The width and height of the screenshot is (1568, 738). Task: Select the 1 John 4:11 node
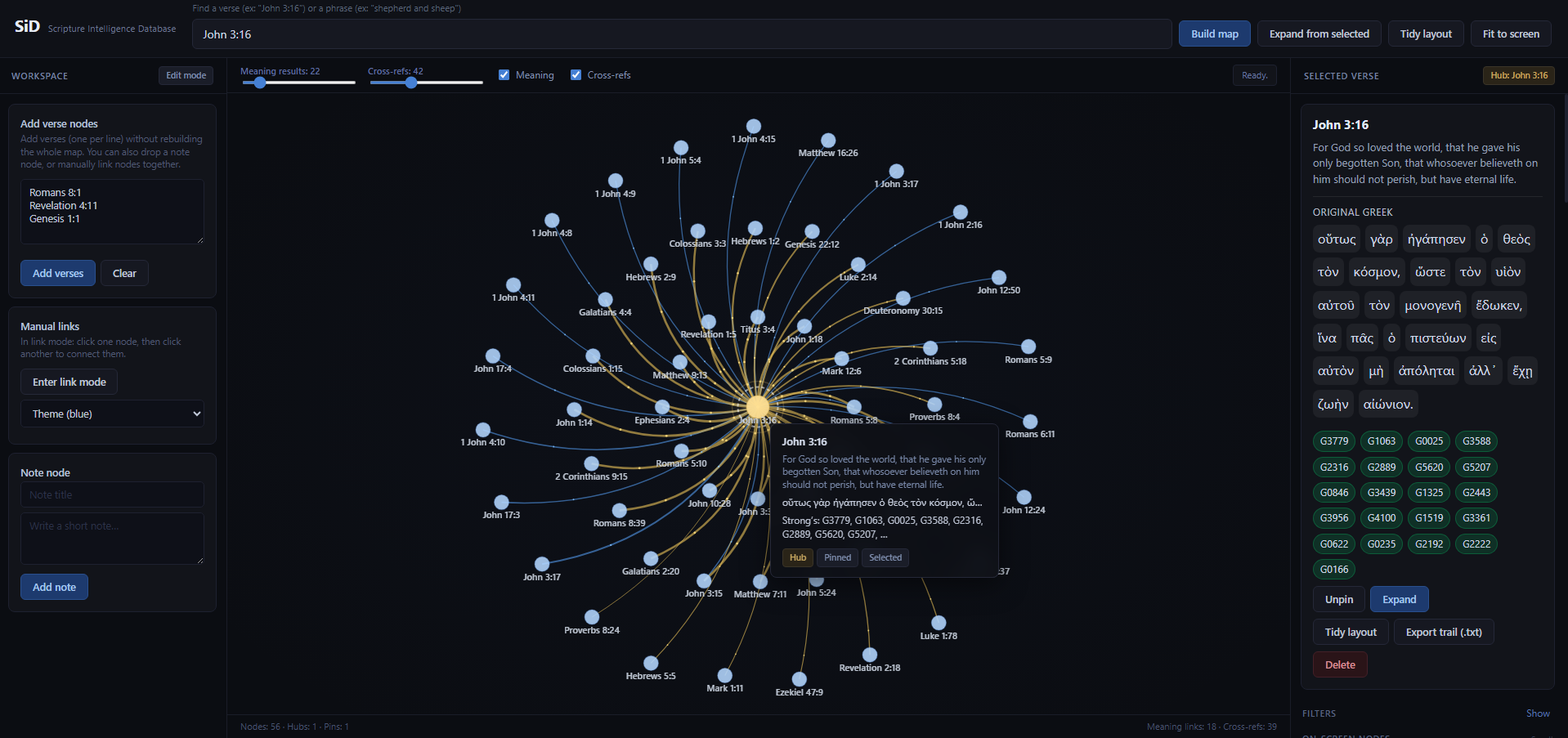pos(513,284)
